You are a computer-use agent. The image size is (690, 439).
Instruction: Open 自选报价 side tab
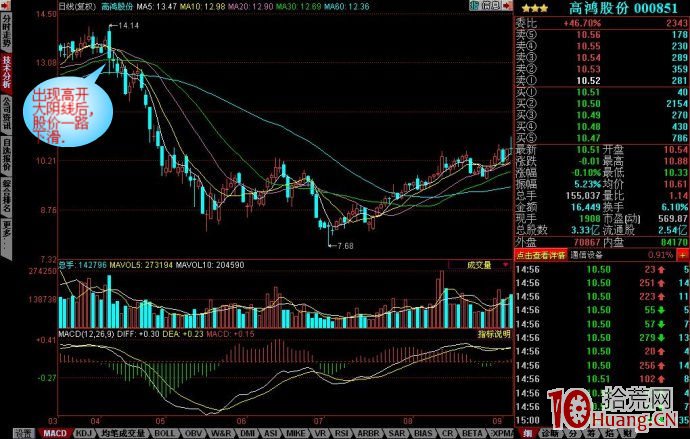6,155
